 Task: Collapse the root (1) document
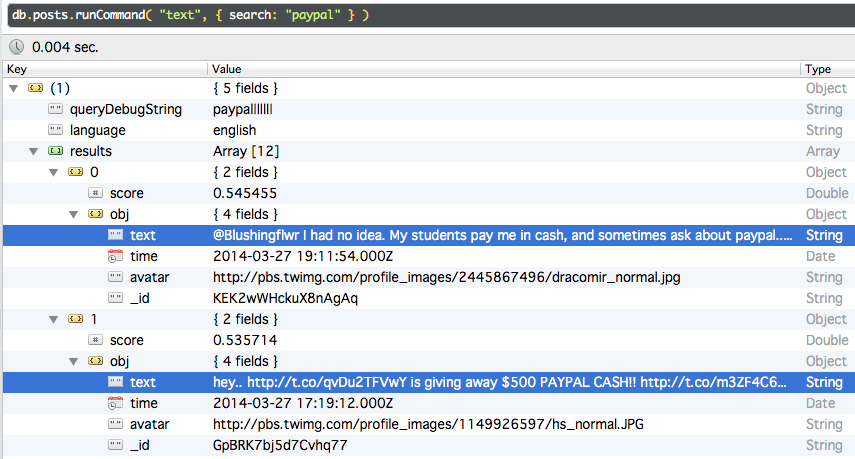(14, 88)
